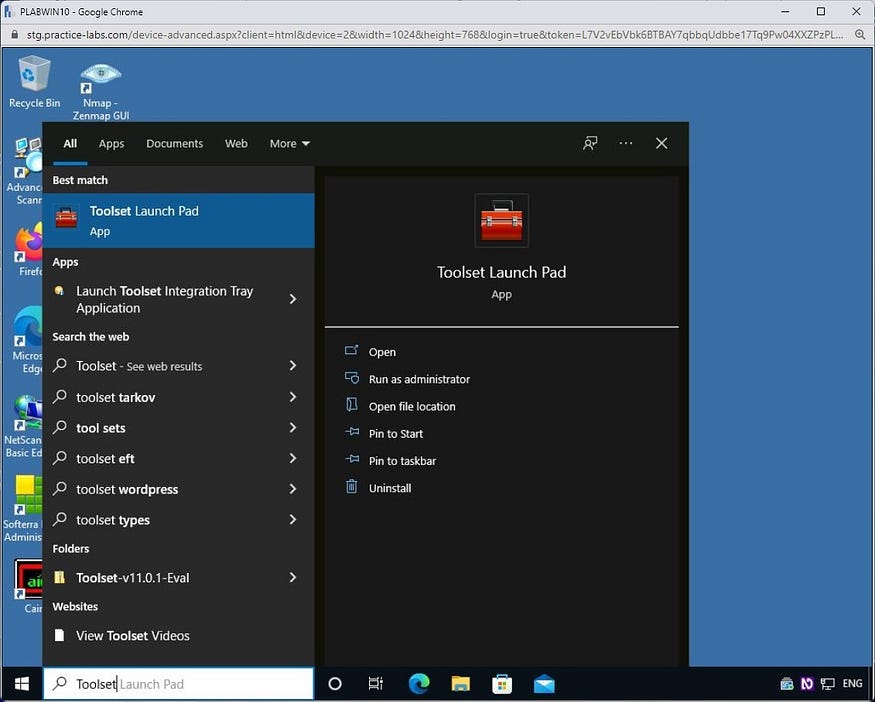Viewport: 875px width, 702px height.
Task: Click Open in the preview actions
Action: click(382, 352)
